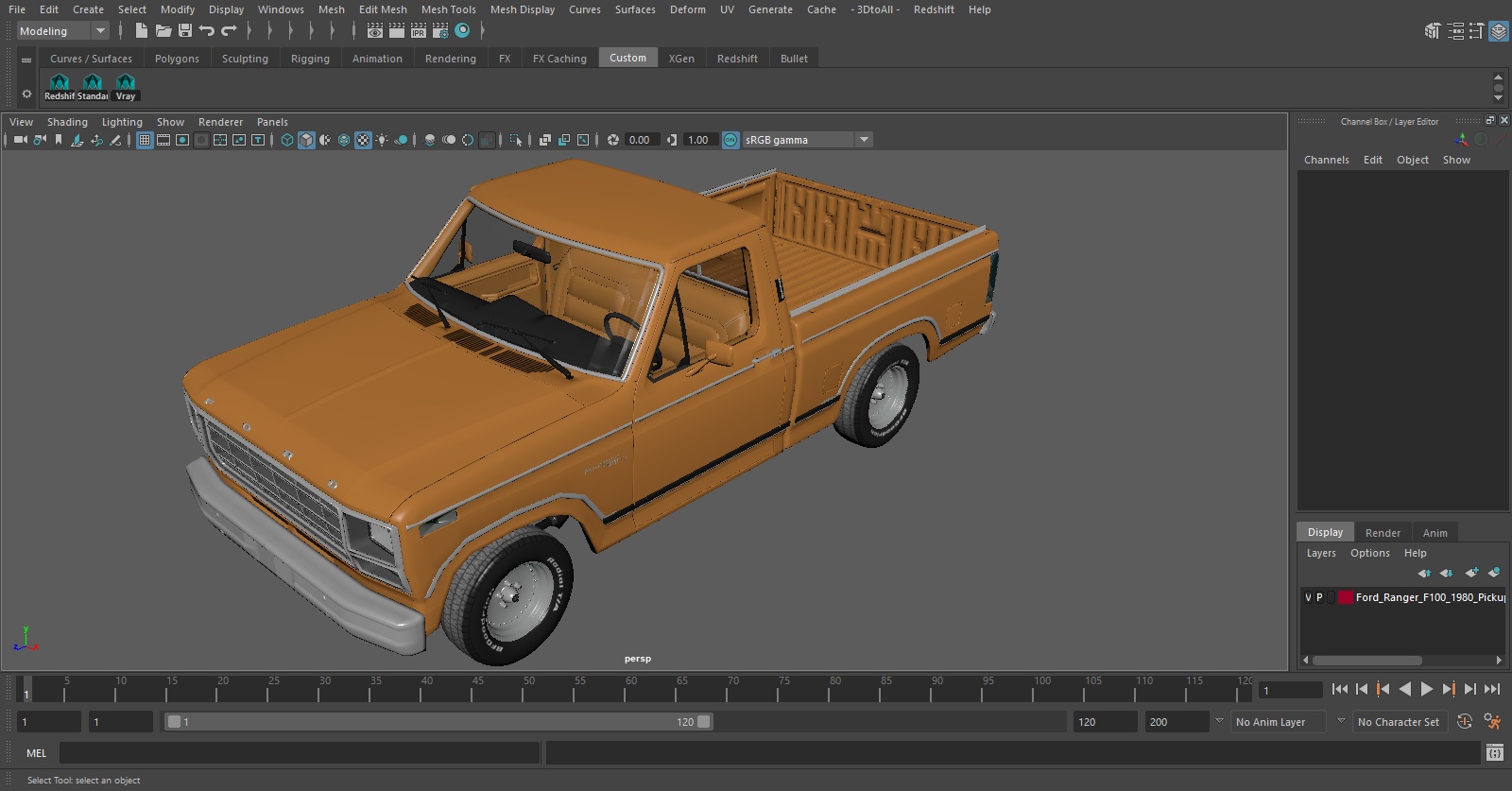Open the Script Editor icon
This screenshot has width=1512, height=791.
[x=1494, y=753]
